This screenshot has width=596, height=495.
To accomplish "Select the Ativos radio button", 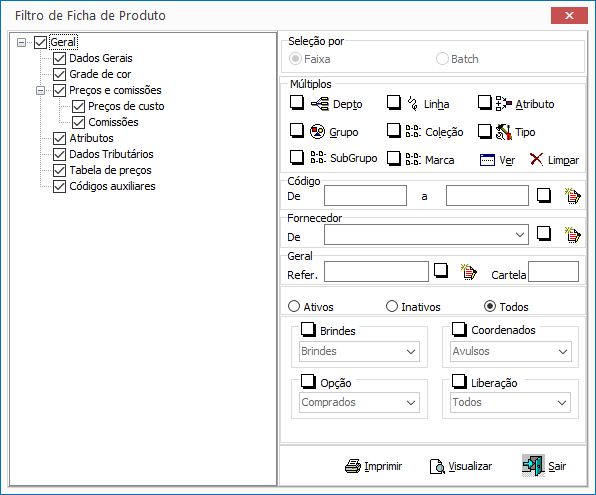I will [294, 306].
